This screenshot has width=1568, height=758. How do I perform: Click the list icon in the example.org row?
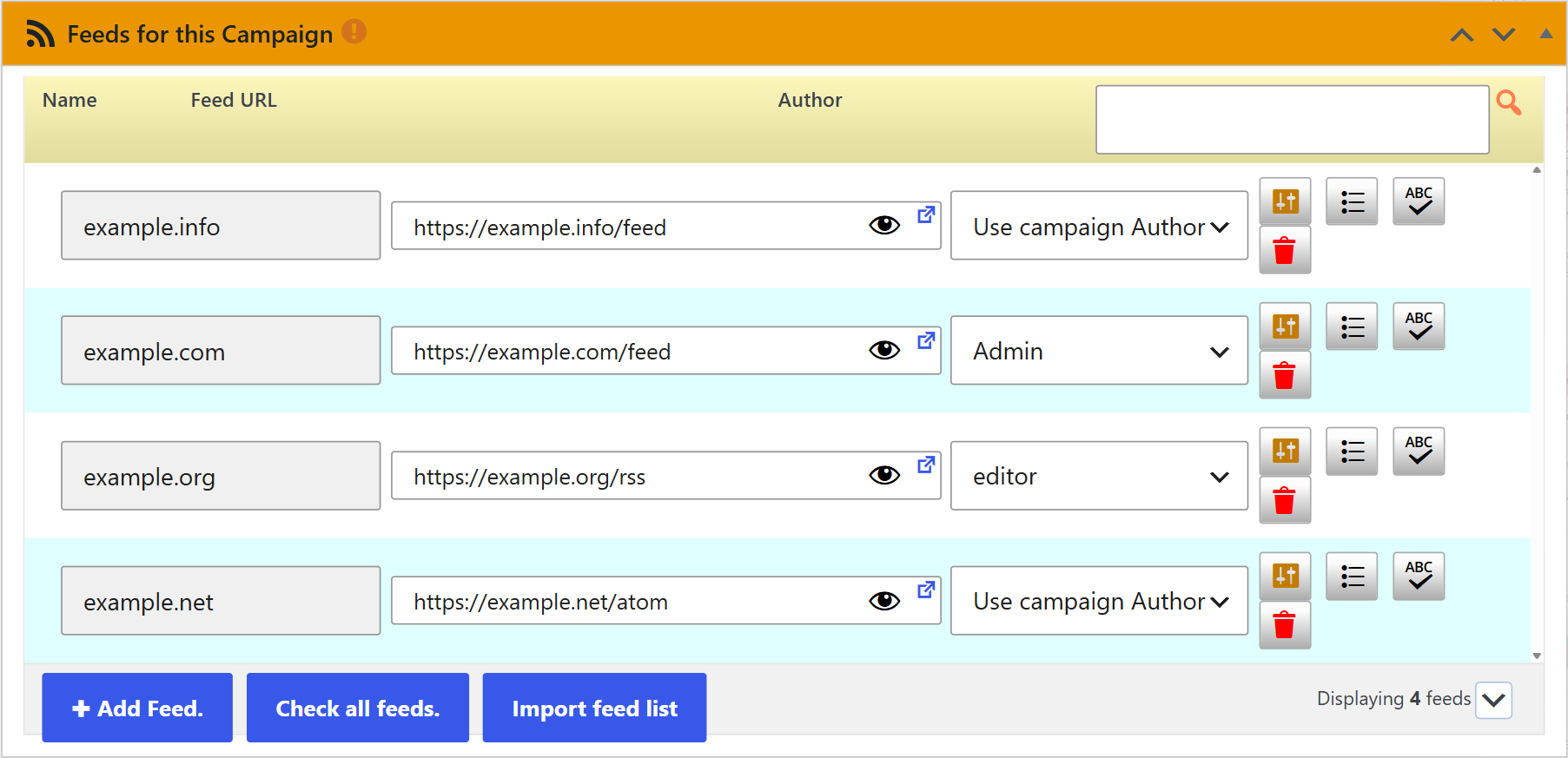pyautogui.click(x=1352, y=452)
